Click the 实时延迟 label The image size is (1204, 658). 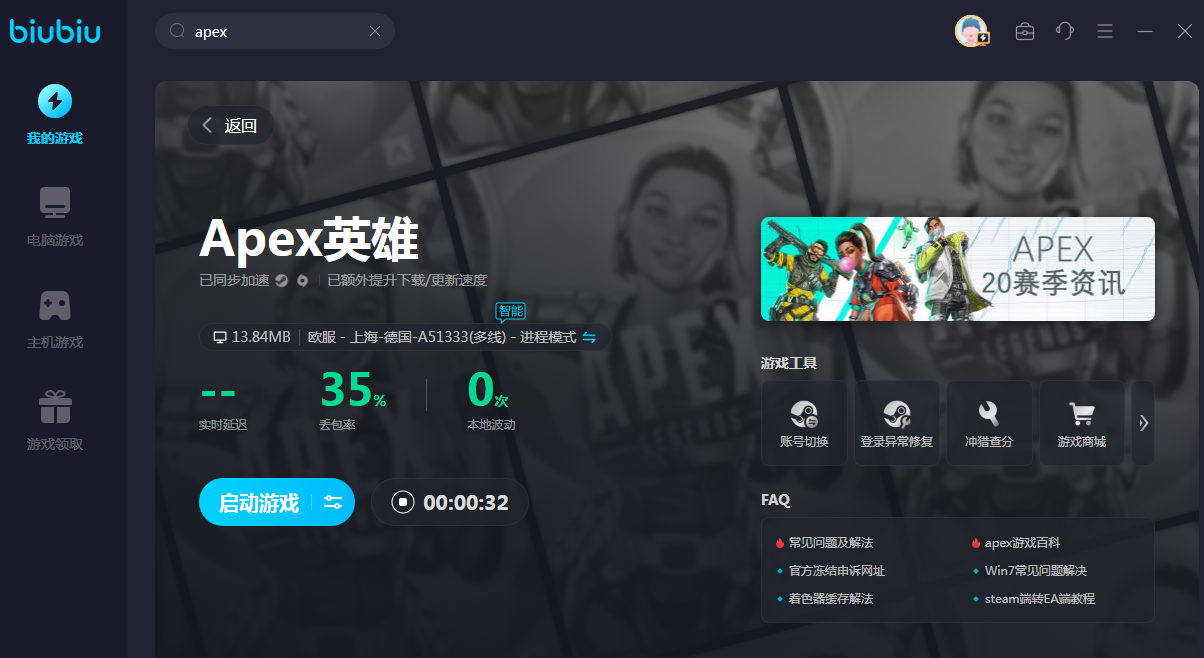[x=223, y=425]
